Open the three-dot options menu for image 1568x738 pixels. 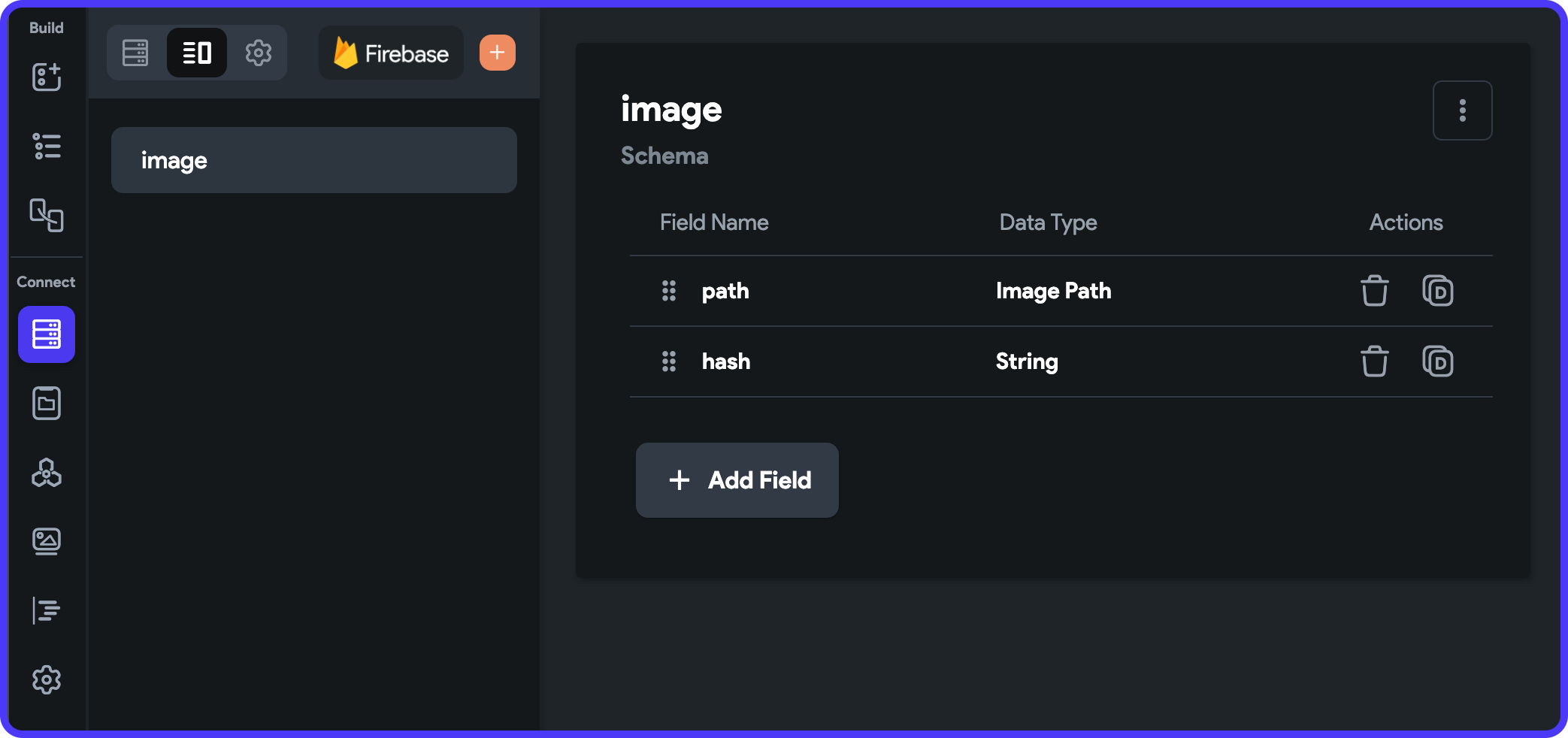pyautogui.click(x=1463, y=110)
